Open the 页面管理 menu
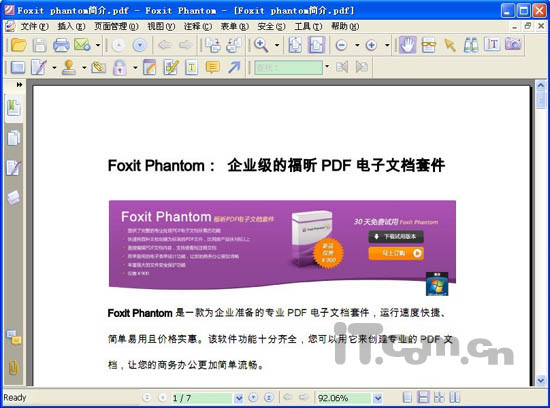Image resolution: width=550 pixels, height=408 pixels. click(x=116, y=26)
